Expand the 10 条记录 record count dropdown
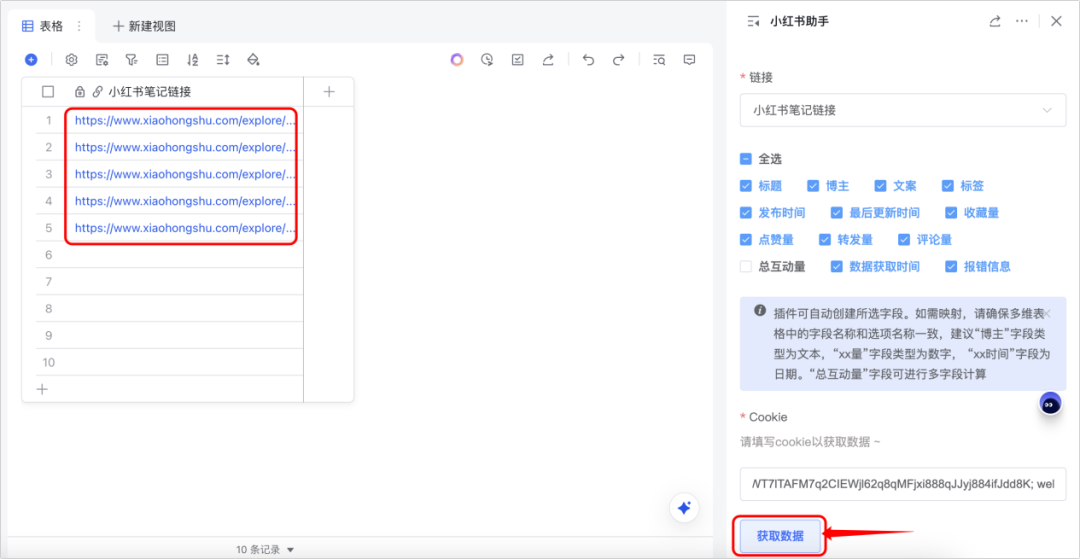1080x559 pixels. pos(265,549)
